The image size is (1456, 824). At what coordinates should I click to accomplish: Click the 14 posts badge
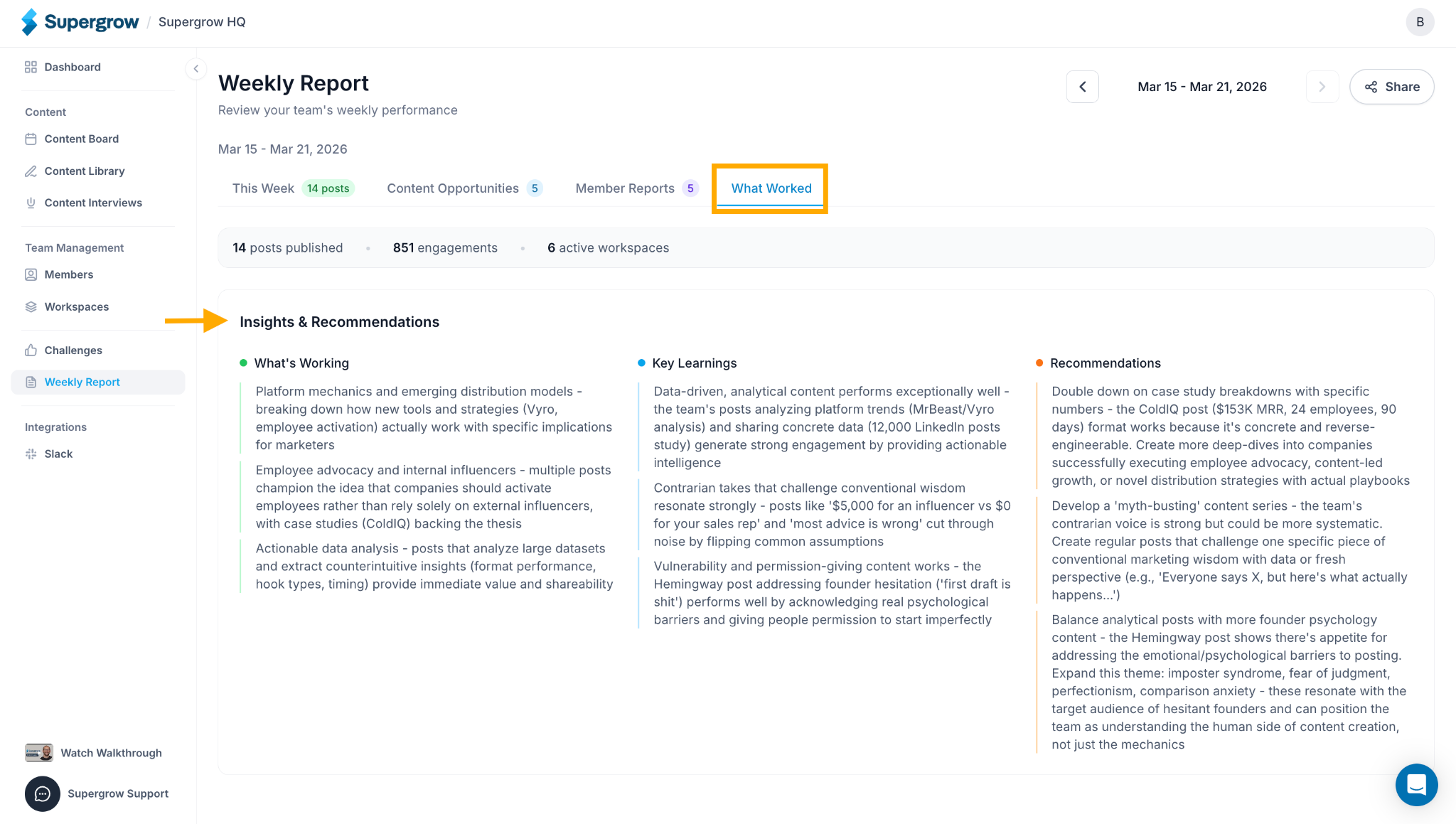[x=328, y=188]
